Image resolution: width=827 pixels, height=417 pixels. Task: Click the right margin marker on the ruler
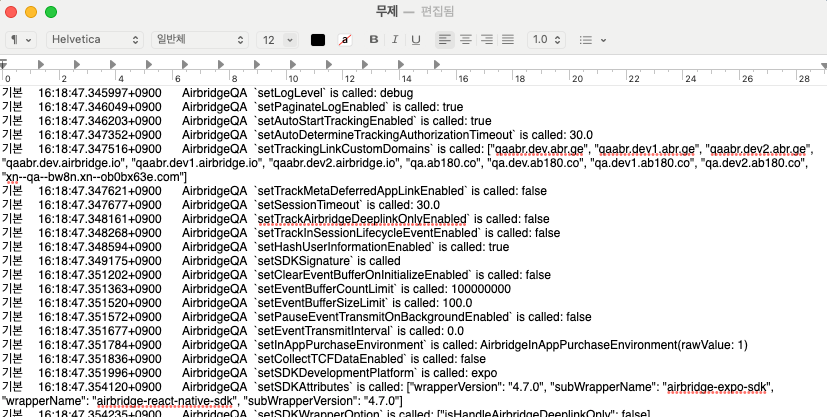tap(824, 66)
